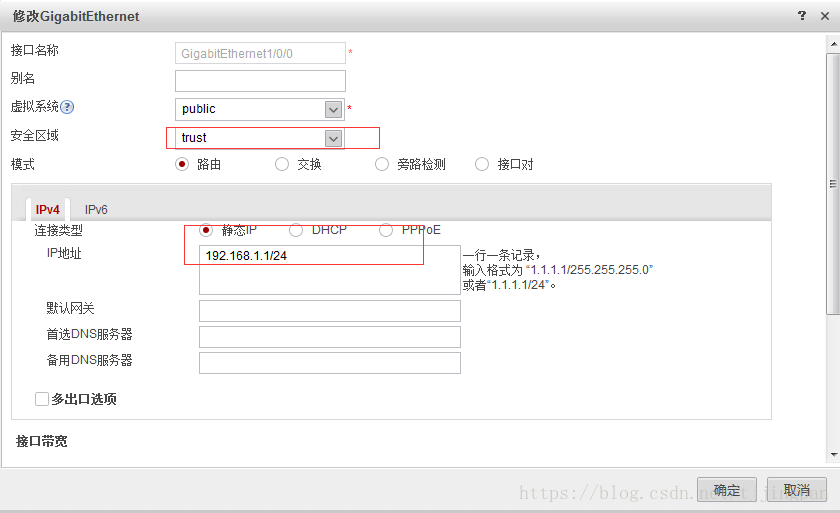Click the 安全区域 label
840x513 pixels.
click(x=34, y=135)
